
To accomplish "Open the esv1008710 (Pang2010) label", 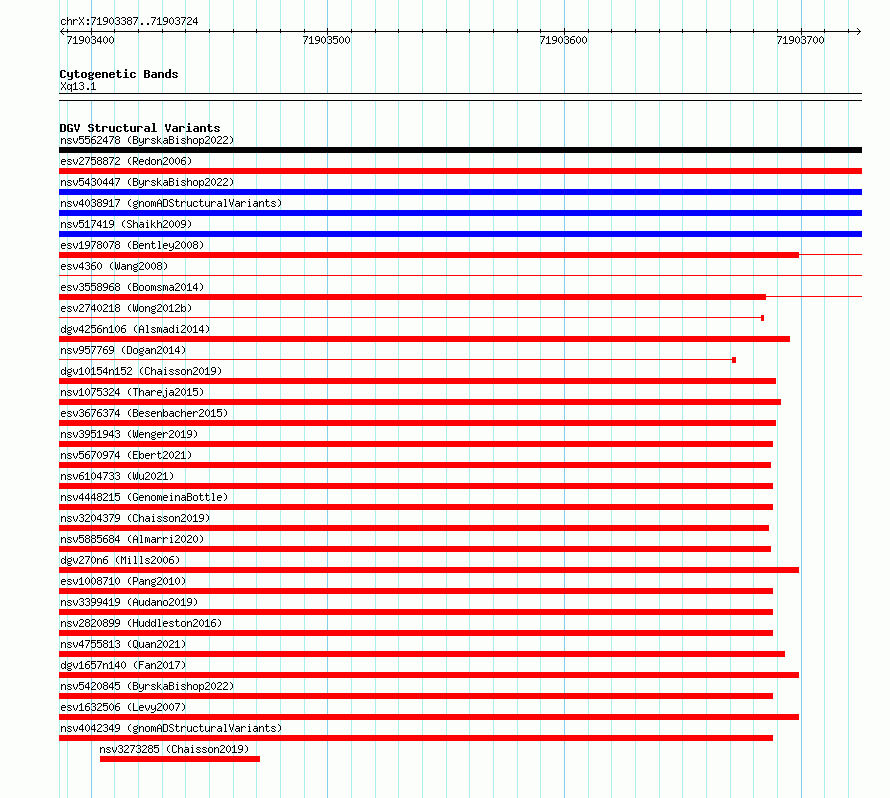I will click(123, 581).
